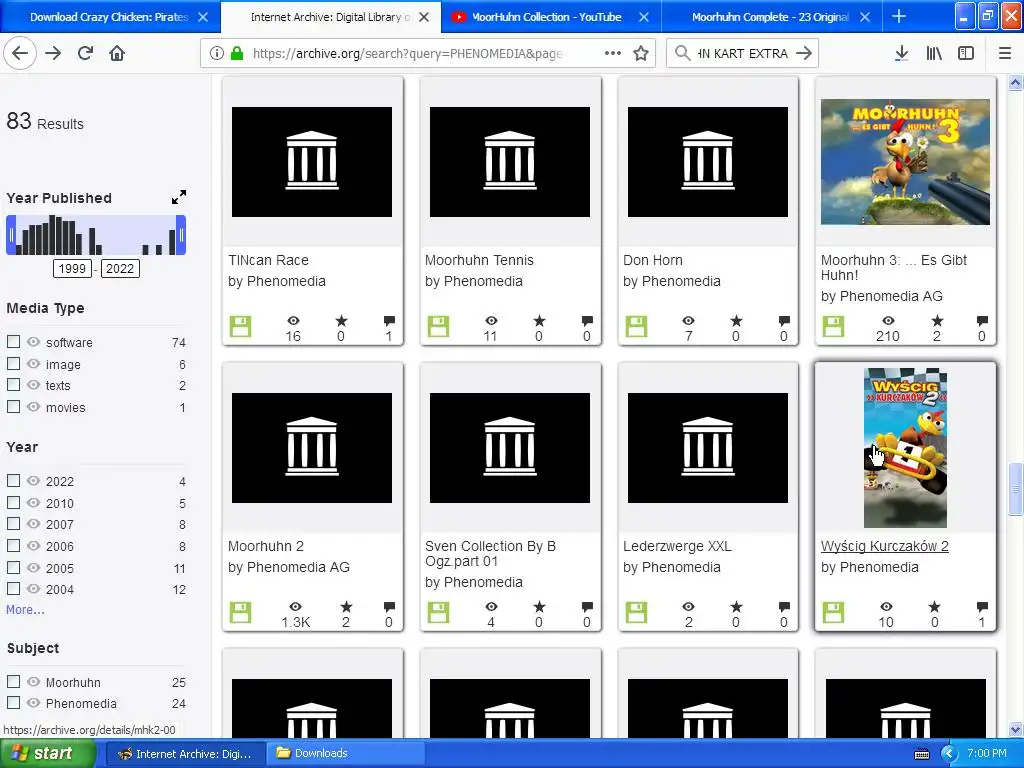Viewport: 1024px width, 768px height.
Task: Toggle the sidebar view icon
Action: click(x=966, y=54)
